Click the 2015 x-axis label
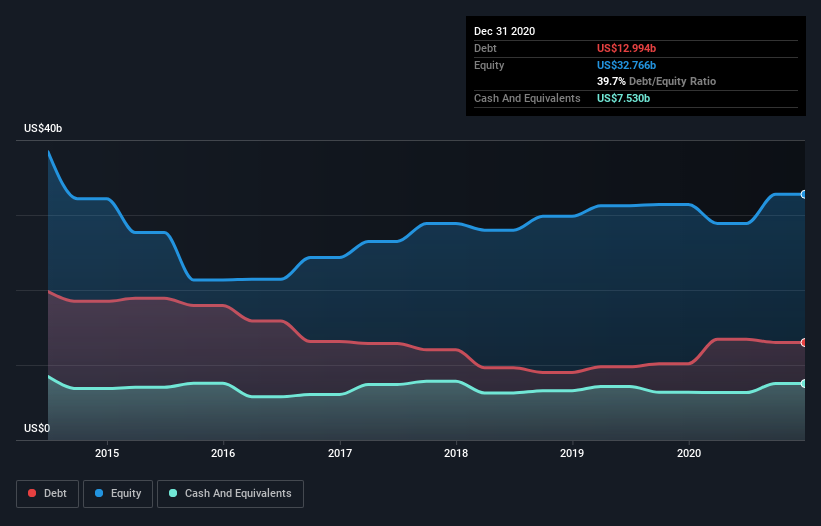Image resolution: width=821 pixels, height=526 pixels. pos(107,453)
